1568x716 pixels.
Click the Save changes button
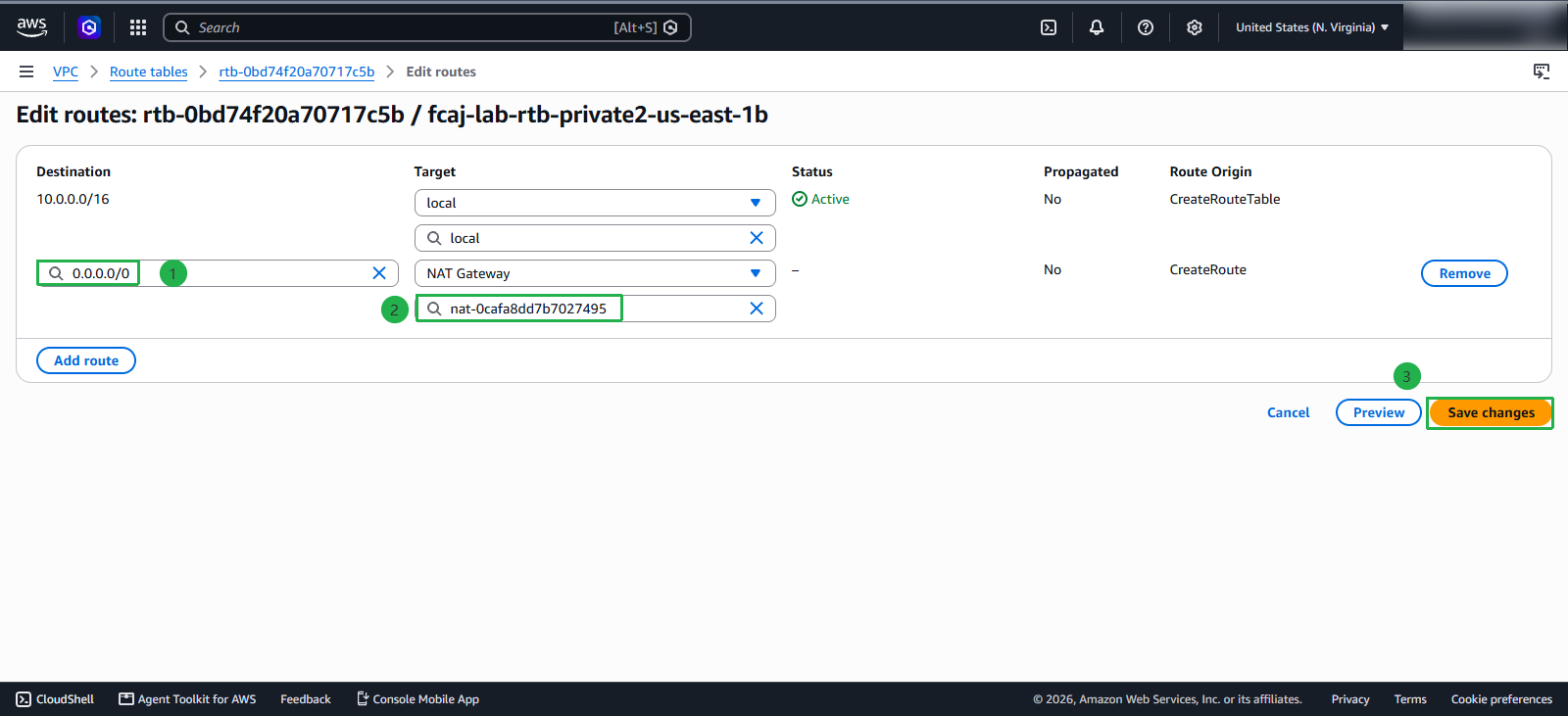1491,412
